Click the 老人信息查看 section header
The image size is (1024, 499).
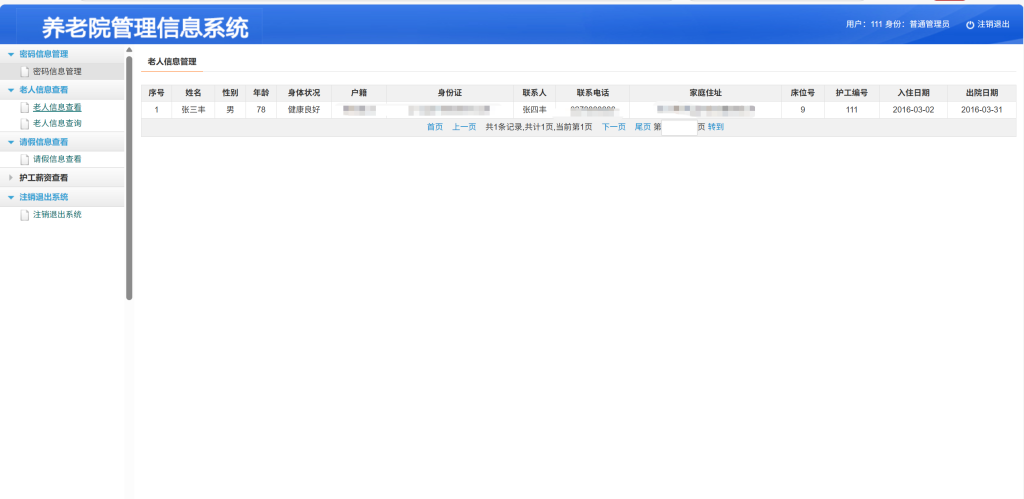pos(62,90)
